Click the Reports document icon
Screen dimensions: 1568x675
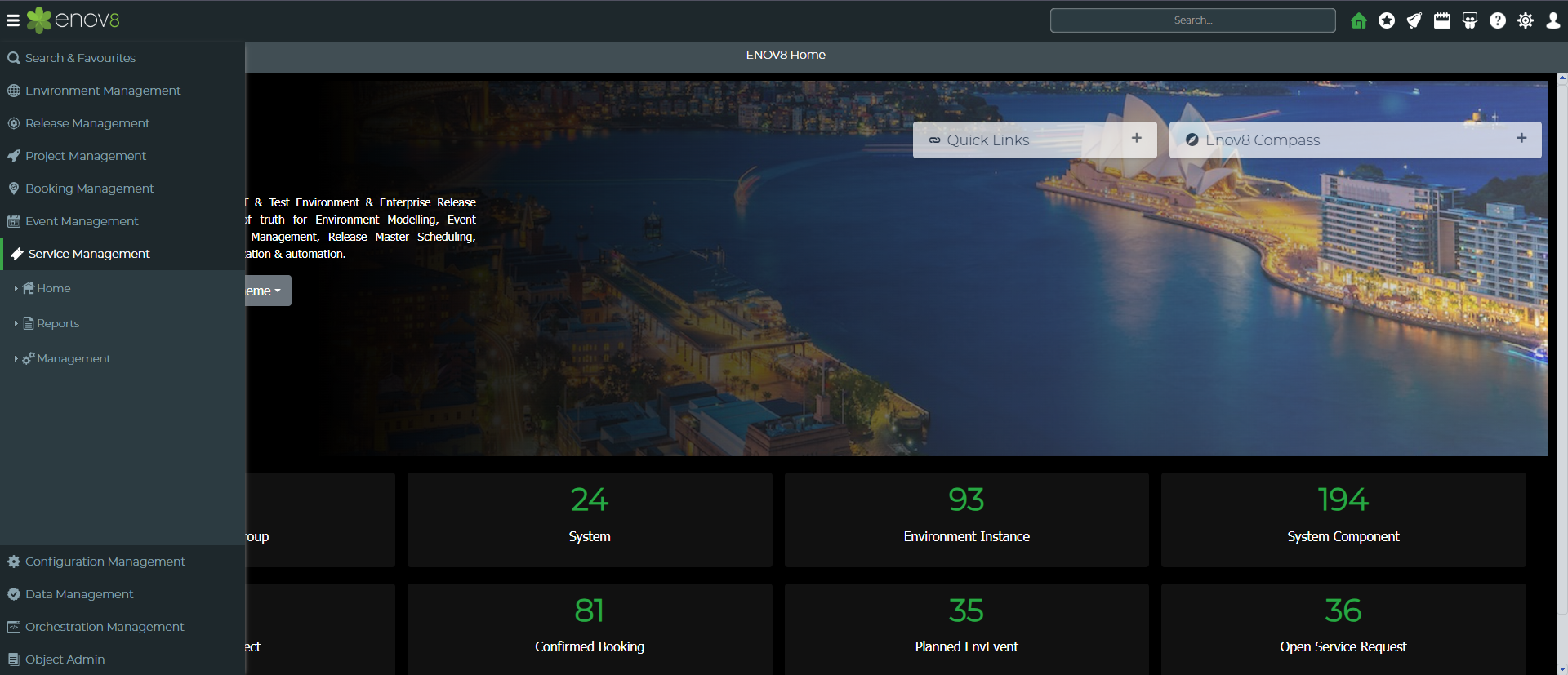(x=29, y=323)
